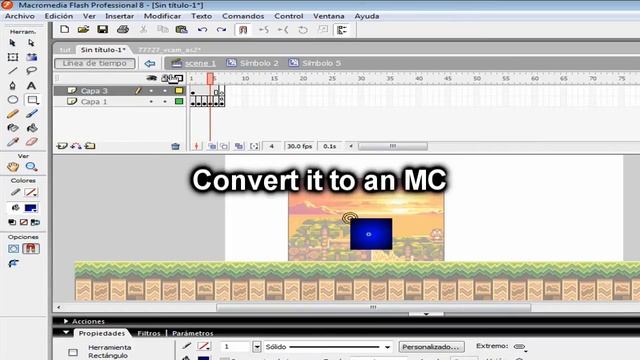Click the New document toolbar icon

pos(64,29)
